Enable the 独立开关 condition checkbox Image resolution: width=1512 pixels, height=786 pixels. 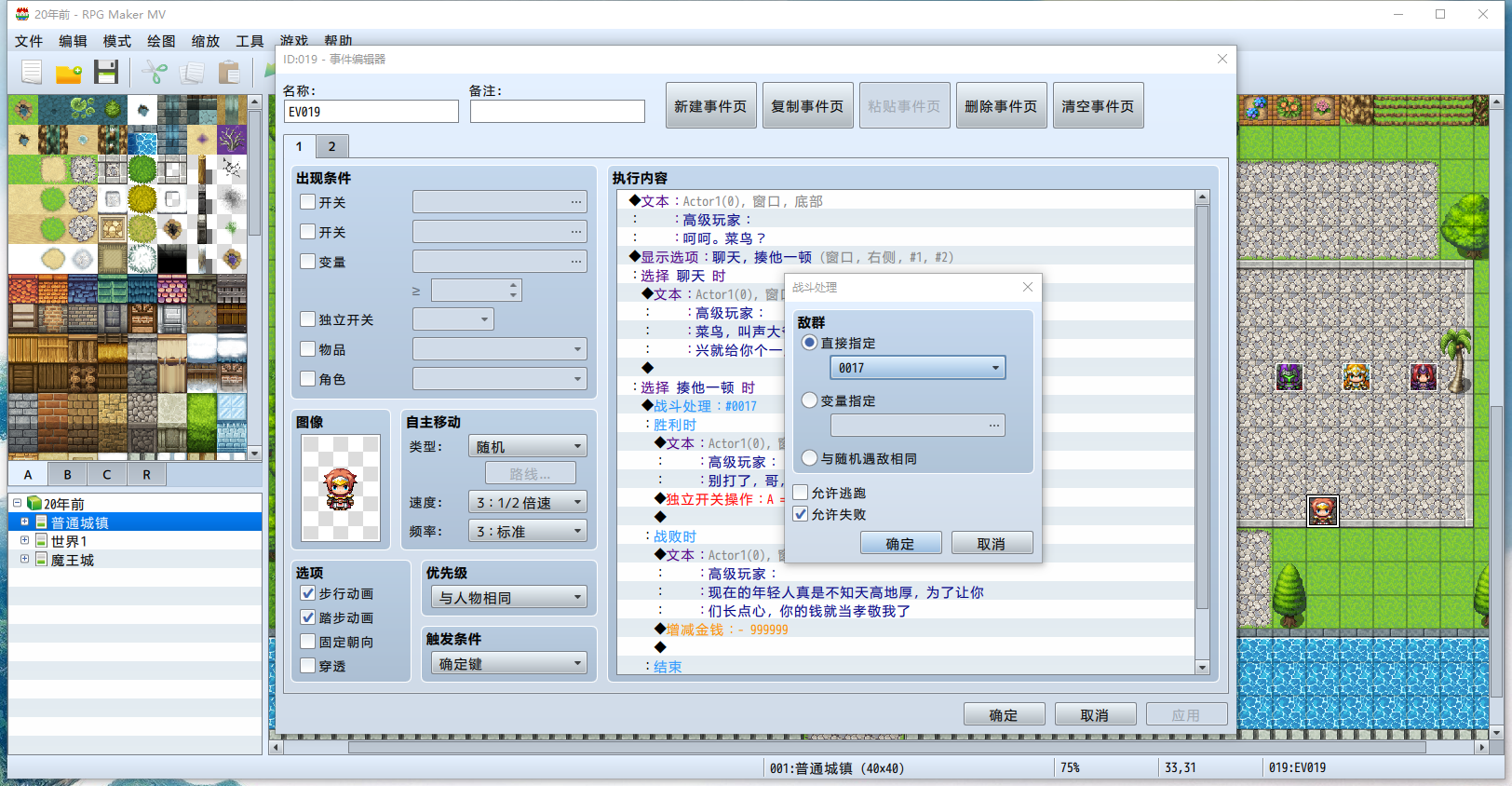click(x=308, y=319)
